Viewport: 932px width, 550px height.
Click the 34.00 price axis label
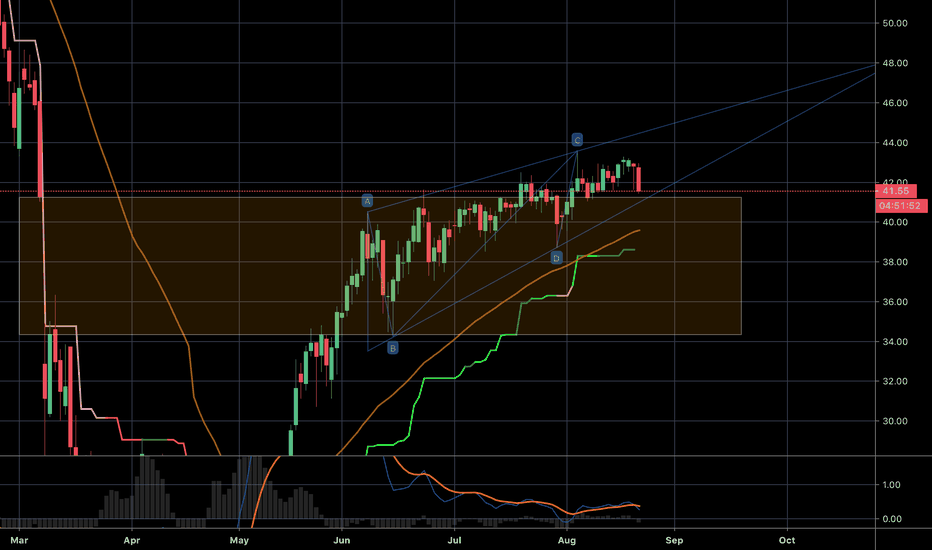point(895,342)
